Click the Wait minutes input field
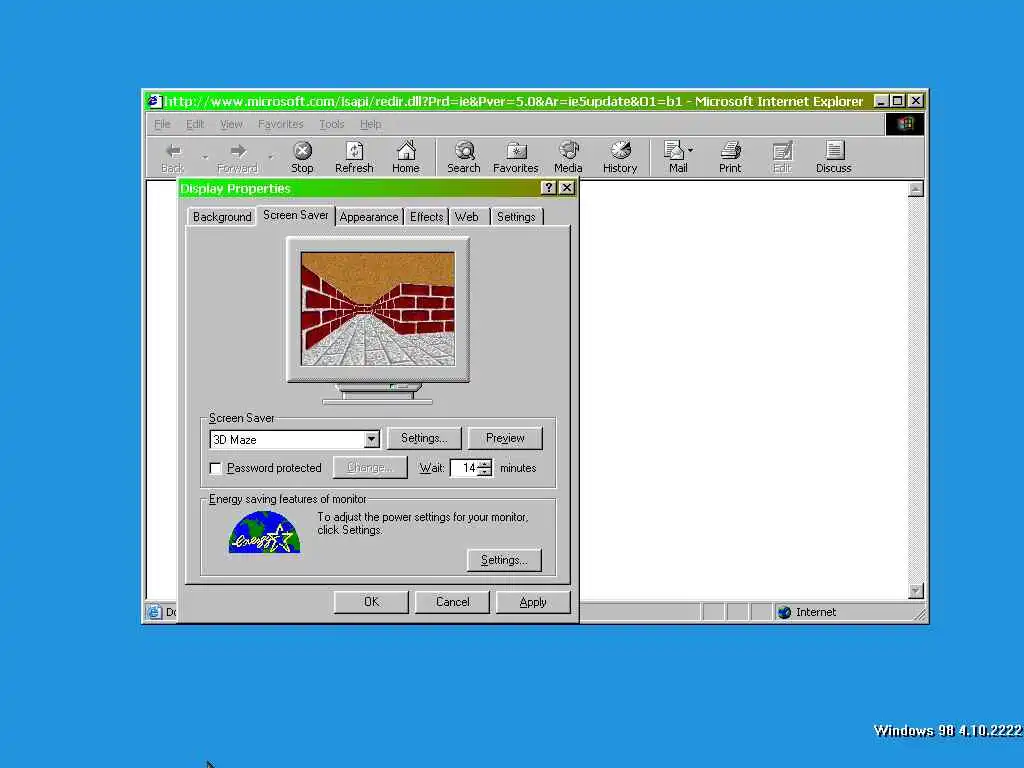This screenshot has height=768, width=1024. coord(464,468)
